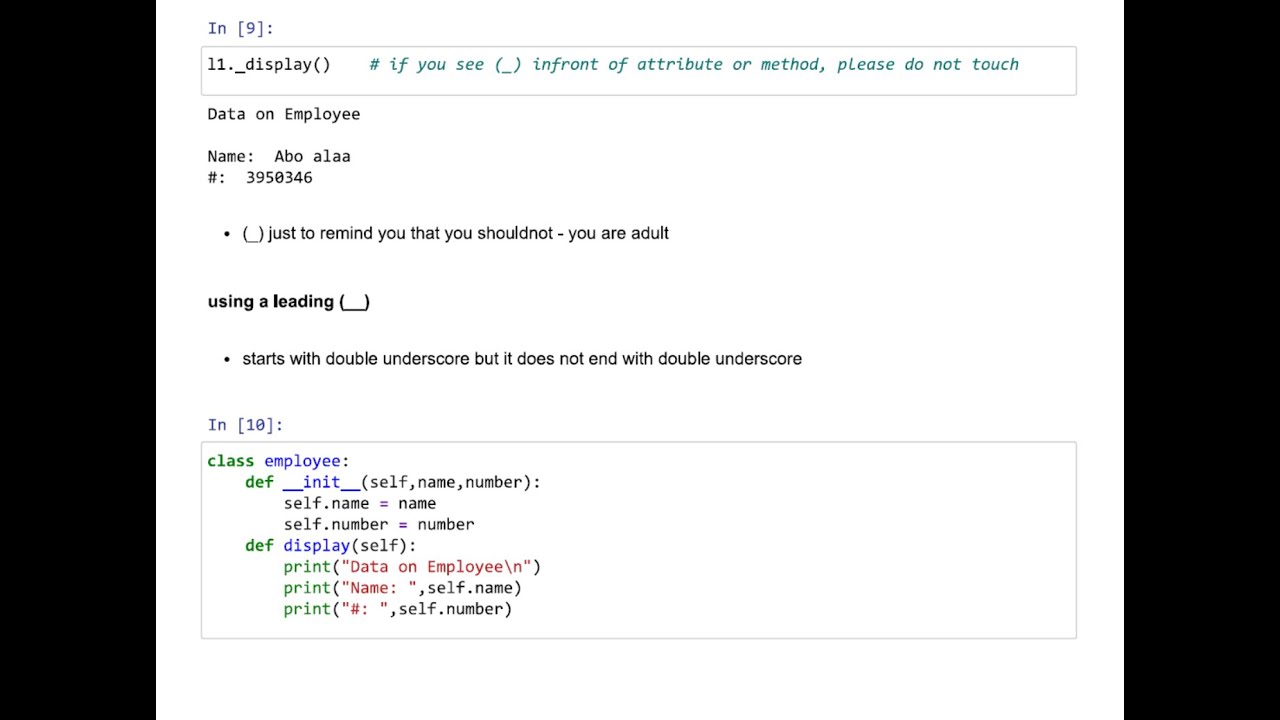The image size is (1280, 720).
Task: Click the 'using a leading (__)' heading
Action: (x=289, y=301)
